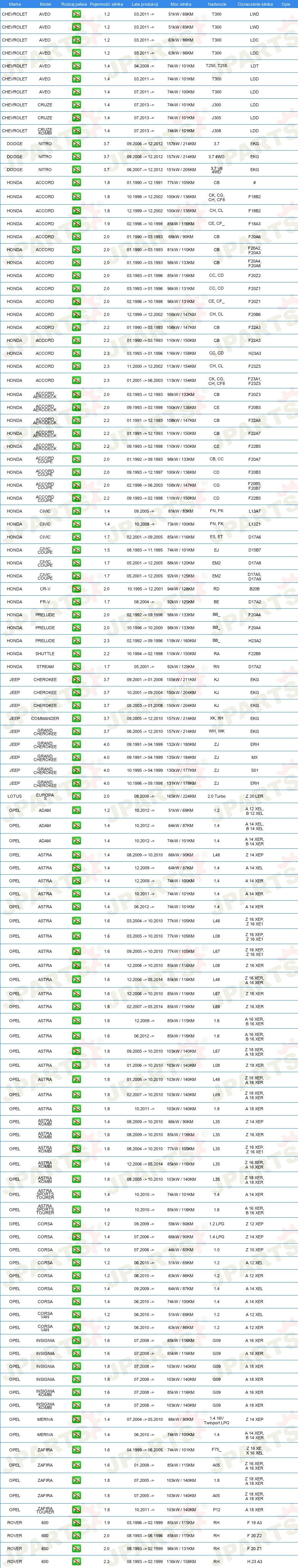
Task: Click fuel icon in Opel Astra Sports Tourer 1.4 row
Action: [x=76, y=1195]
